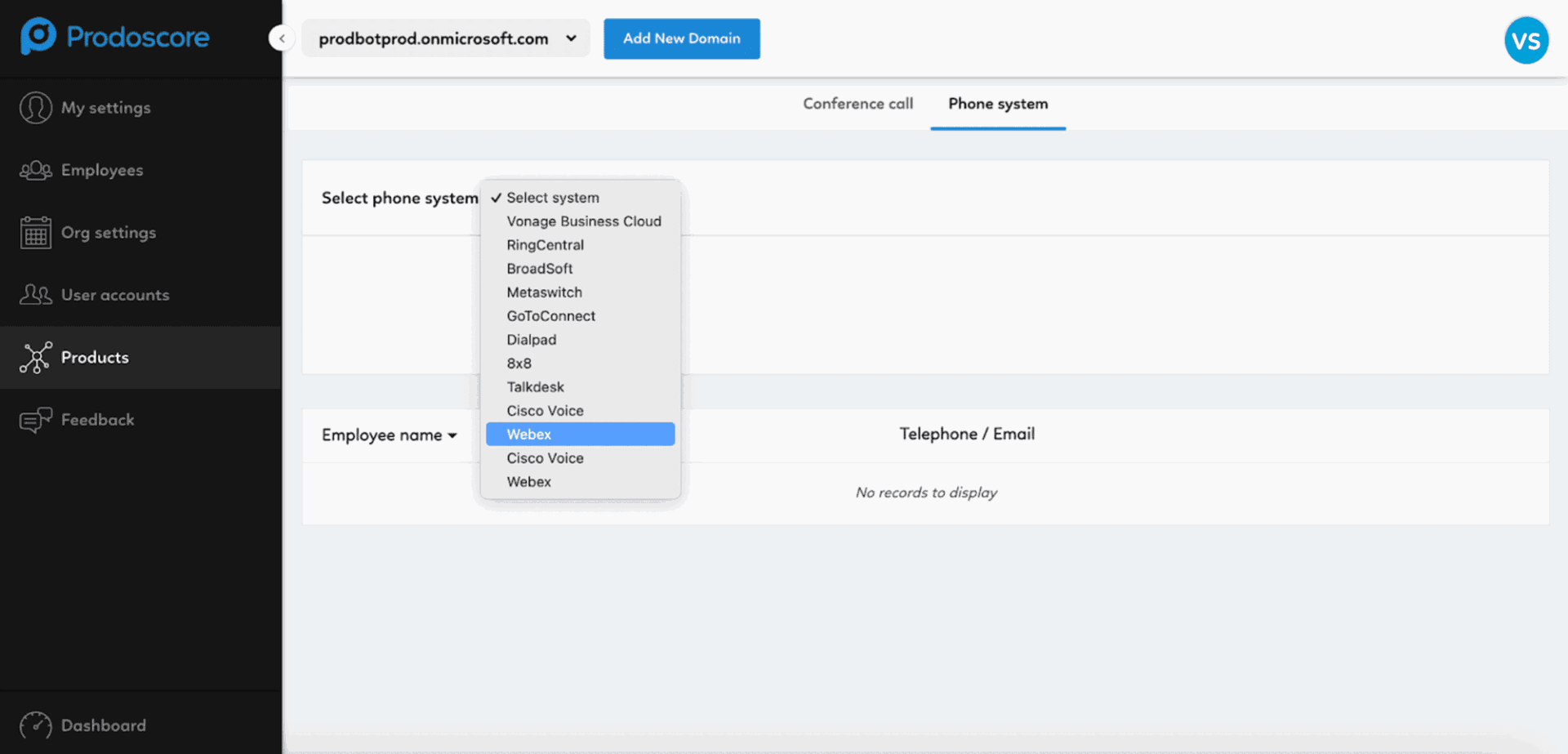
Task: Select last Webex entry in list
Action: pos(581,482)
